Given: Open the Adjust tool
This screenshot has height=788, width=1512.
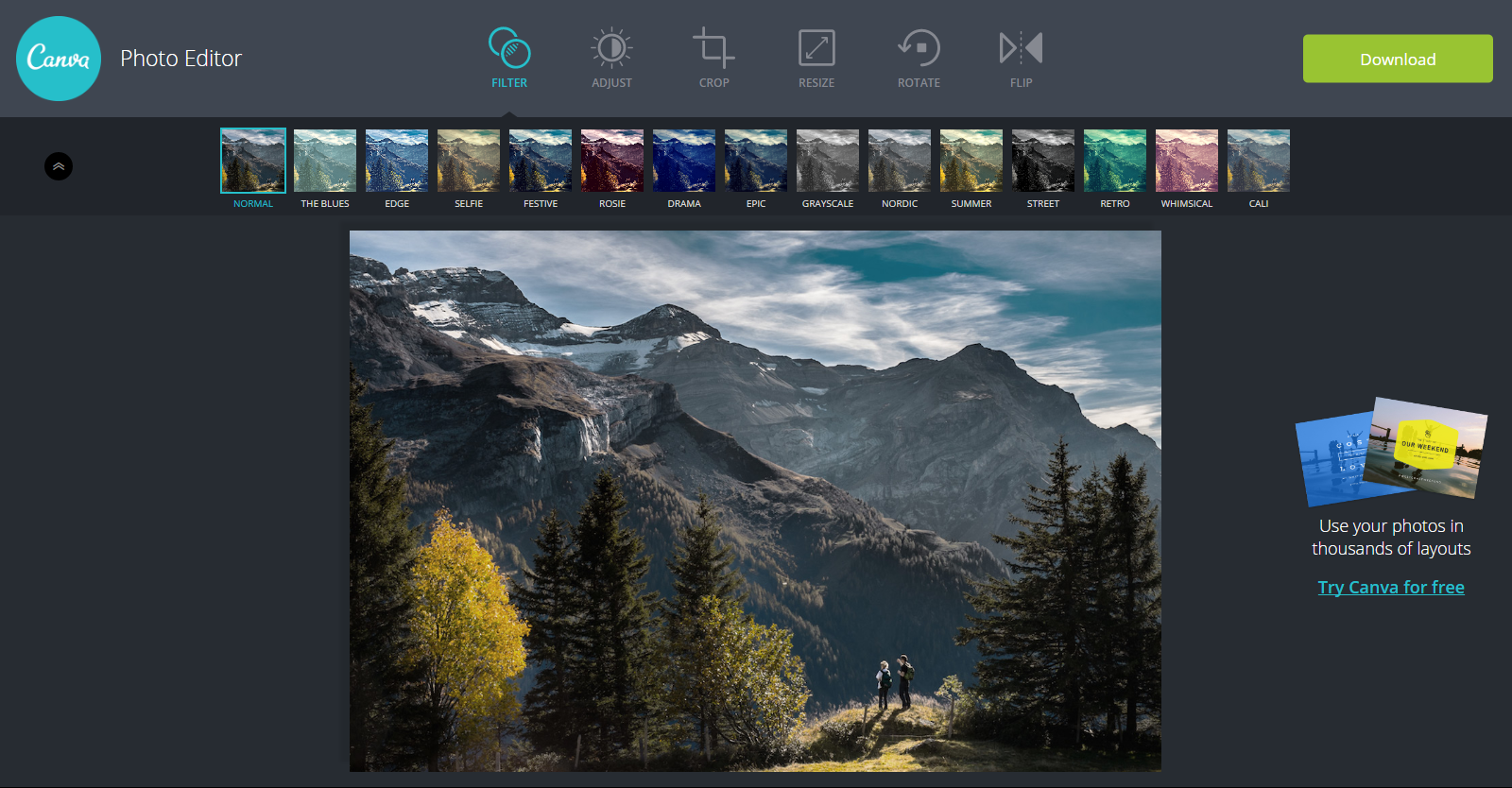Looking at the screenshot, I should (x=611, y=59).
